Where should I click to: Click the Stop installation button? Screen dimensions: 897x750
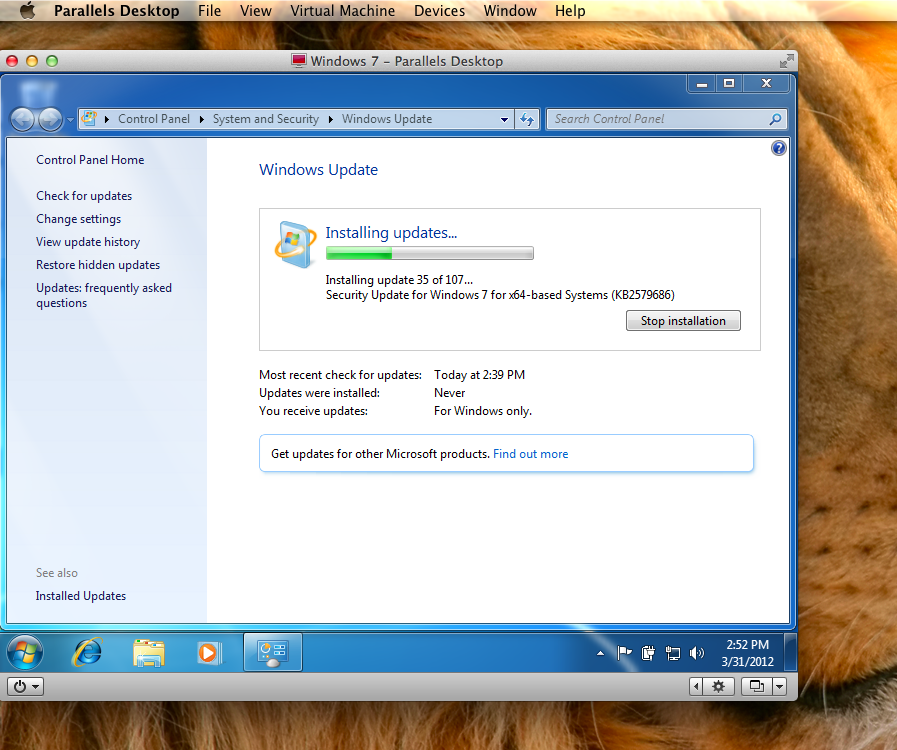pos(683,321)
